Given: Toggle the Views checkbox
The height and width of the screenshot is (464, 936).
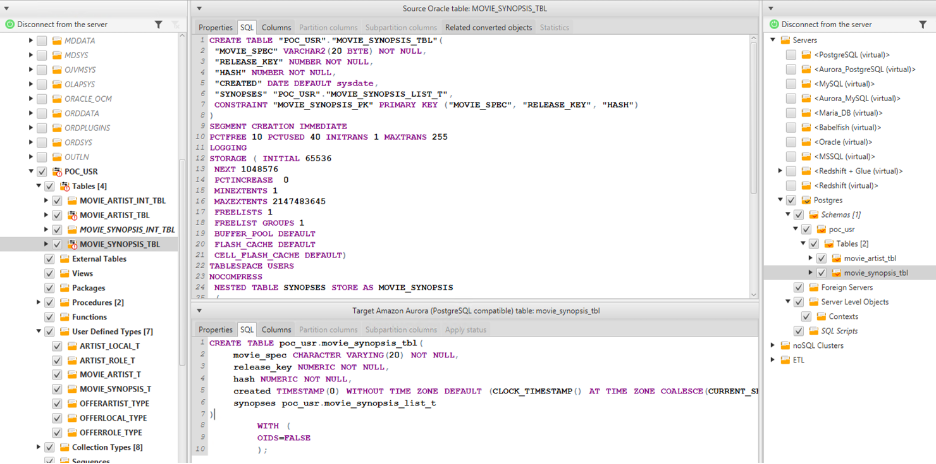Looking at the screenshot, I should (50, 274).
